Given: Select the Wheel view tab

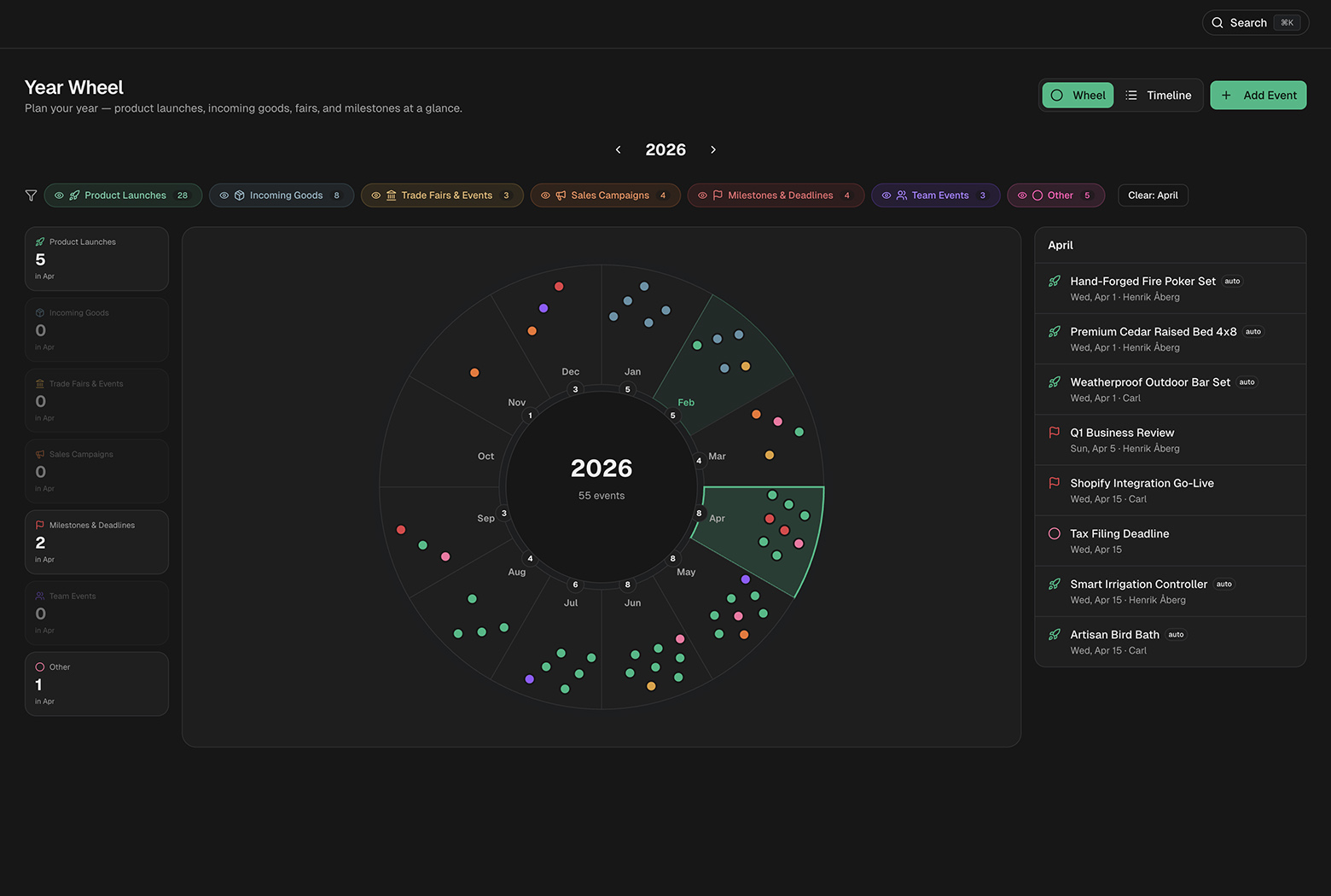Looking at the screenshot, I should point(1077,95).
